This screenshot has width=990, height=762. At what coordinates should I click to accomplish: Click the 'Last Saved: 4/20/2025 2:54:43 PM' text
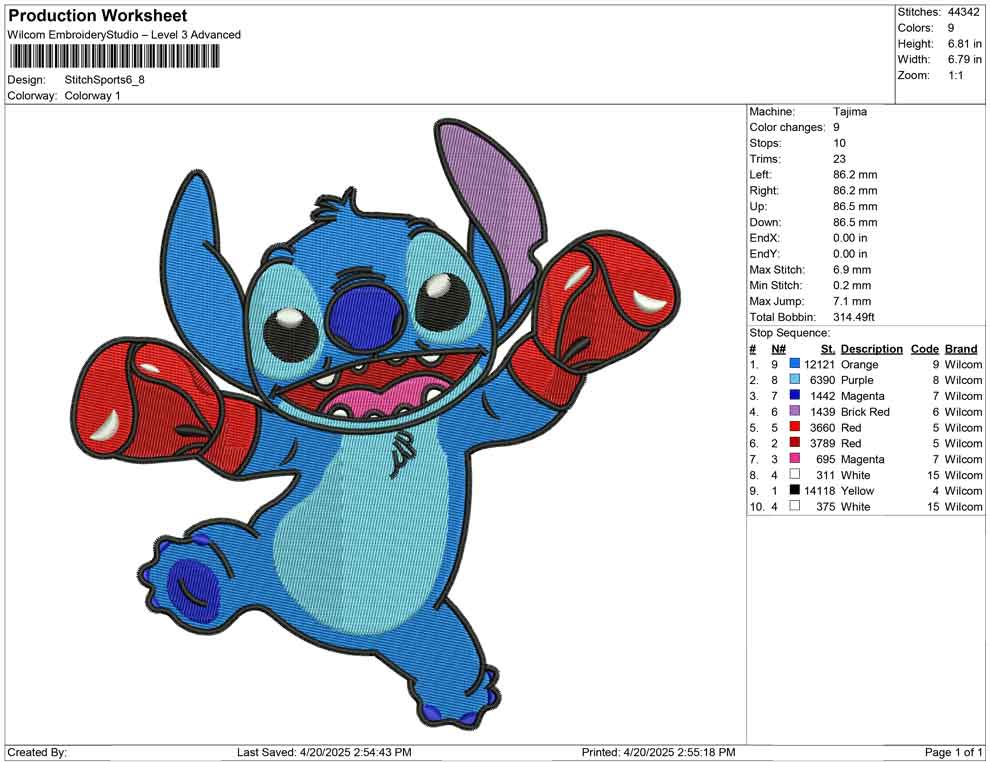tap(324, 752)
